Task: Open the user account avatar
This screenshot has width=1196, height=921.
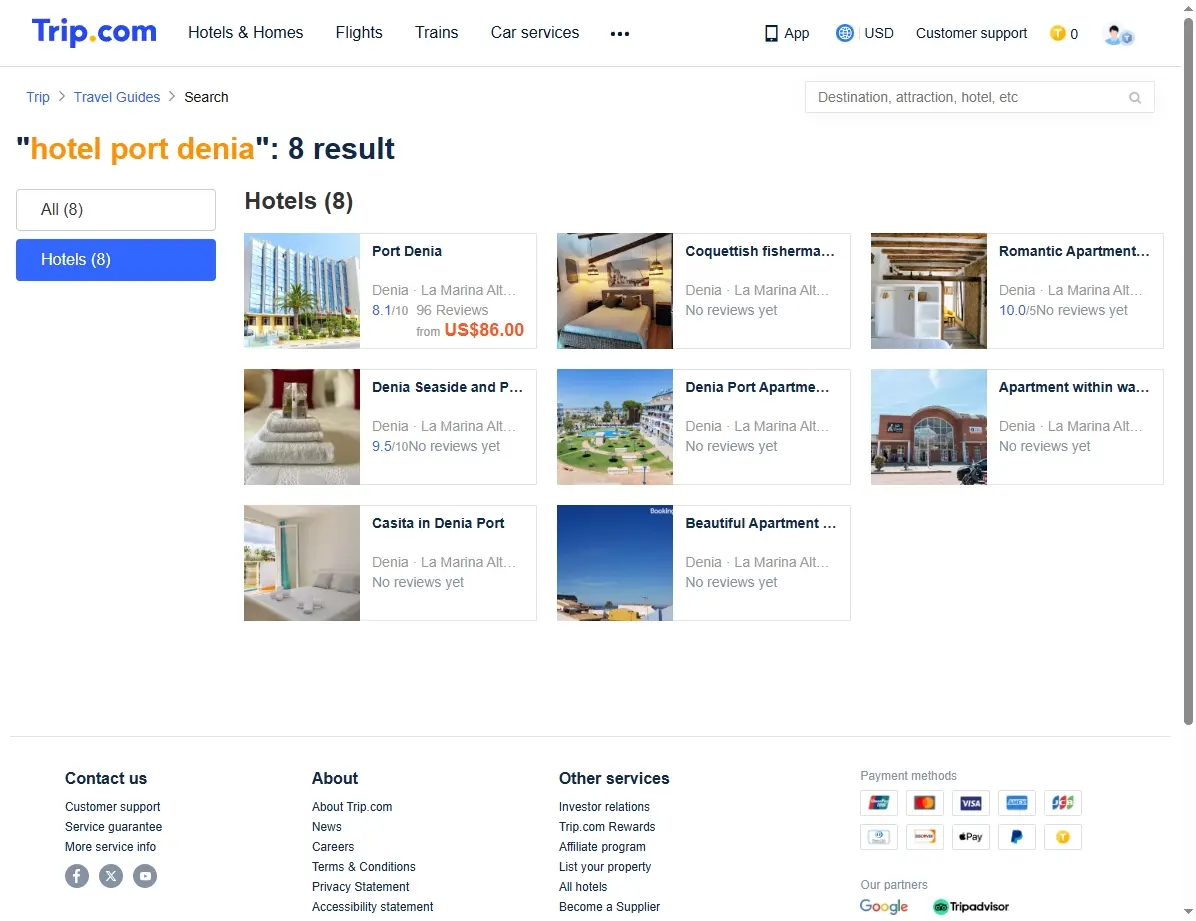Action: coord(1118,34)
